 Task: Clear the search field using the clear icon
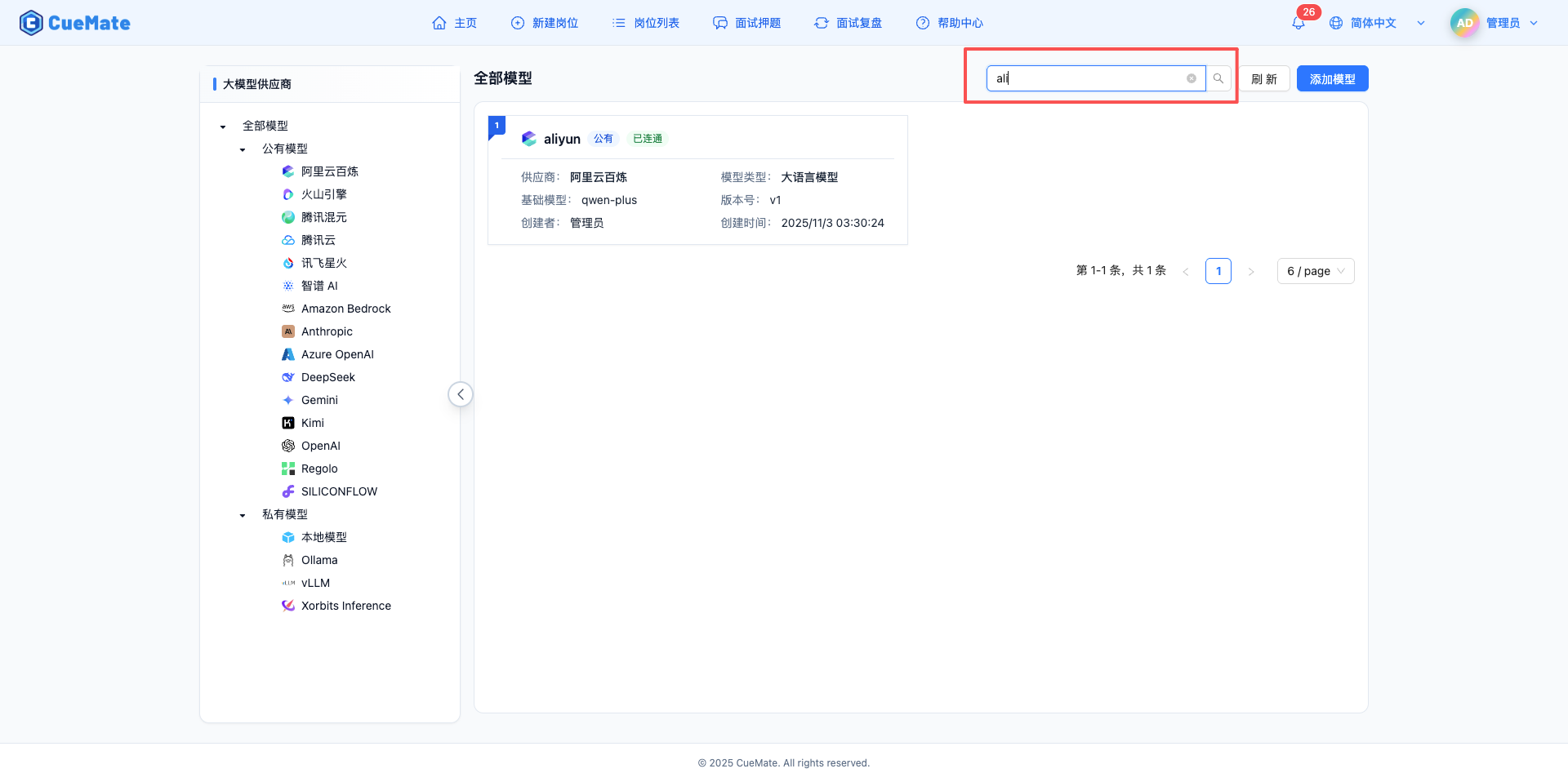pyautogui.click(x=1192, y=78)
